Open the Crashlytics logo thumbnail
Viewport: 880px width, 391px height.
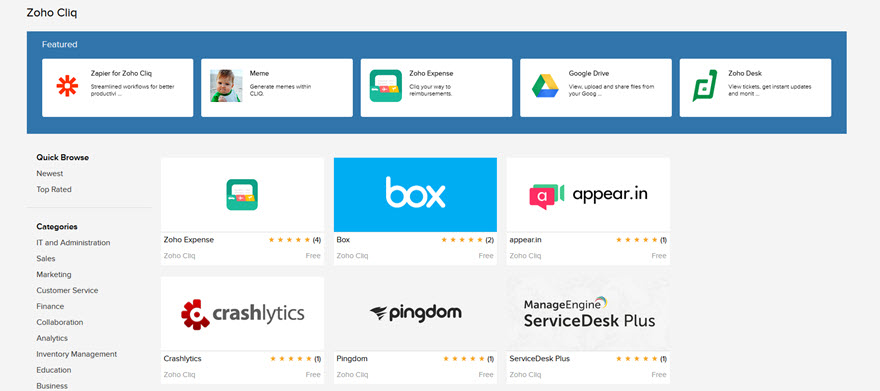(242, 313)
